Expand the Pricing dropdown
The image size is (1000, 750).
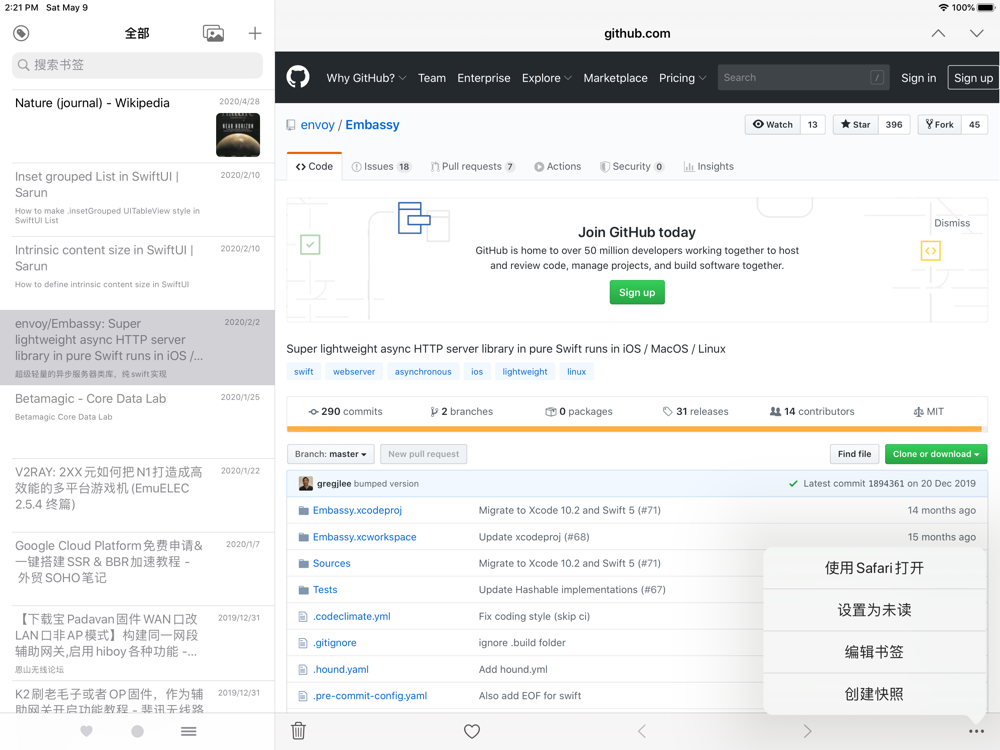(x=682, y=78)
